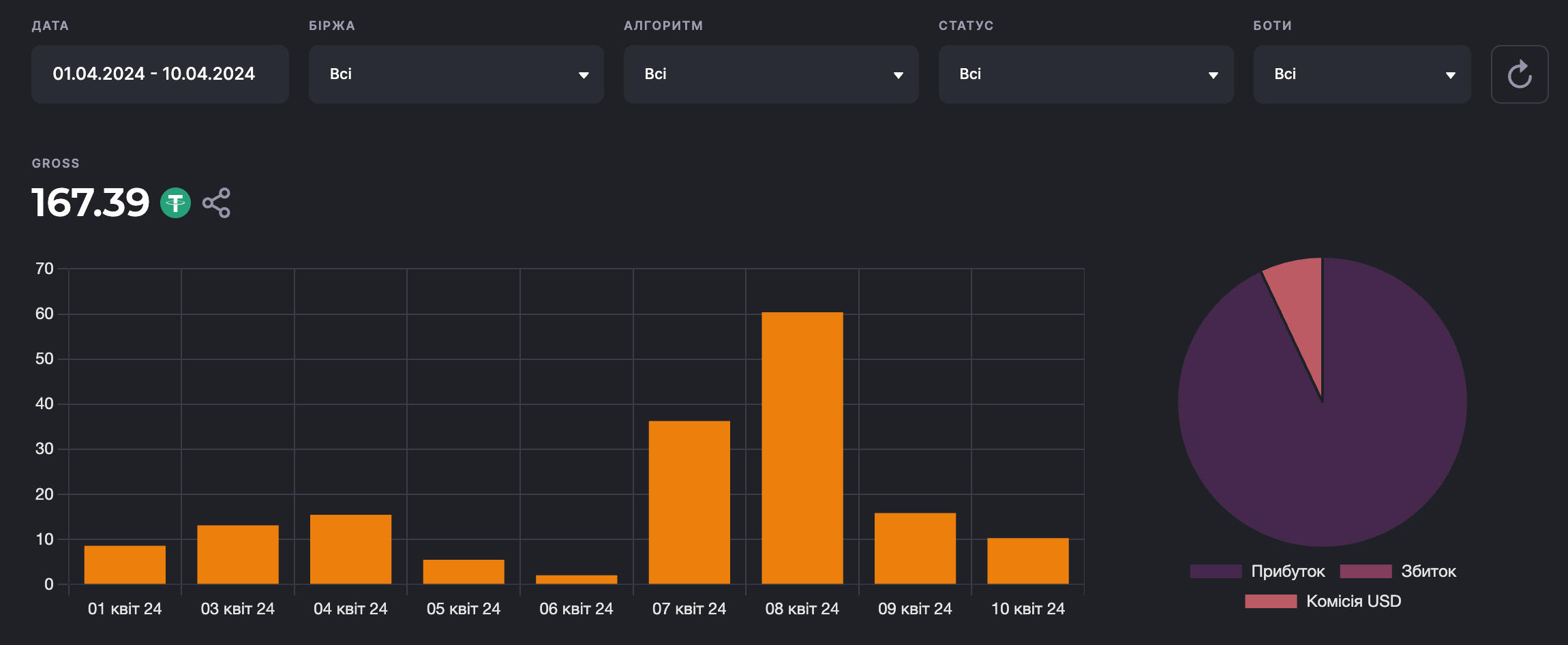Click the bar for 05 квіт 24
Viewport: 1568px width, 645px height.
pos(464,571)
